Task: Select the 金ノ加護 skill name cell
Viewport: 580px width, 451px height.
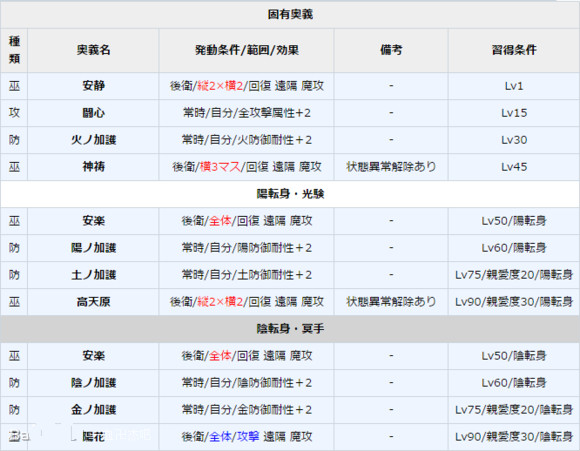Action: 93,410
